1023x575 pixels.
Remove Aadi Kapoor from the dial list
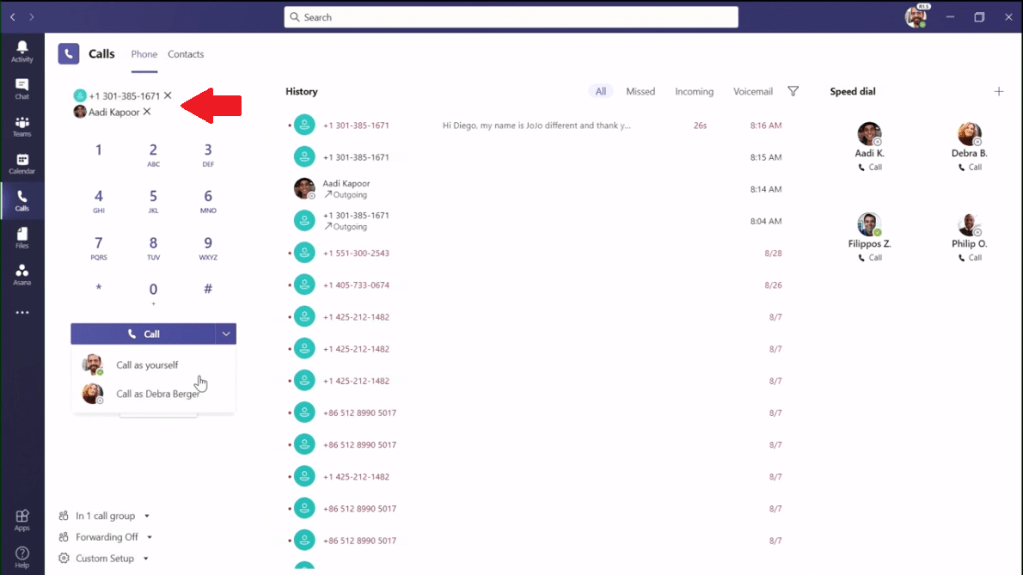click(147, 112)
